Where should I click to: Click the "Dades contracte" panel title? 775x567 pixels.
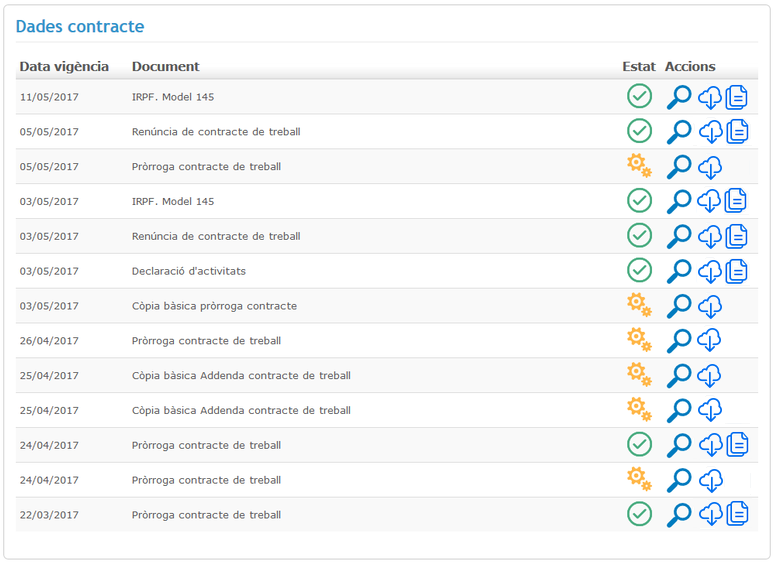pos(80,27)
